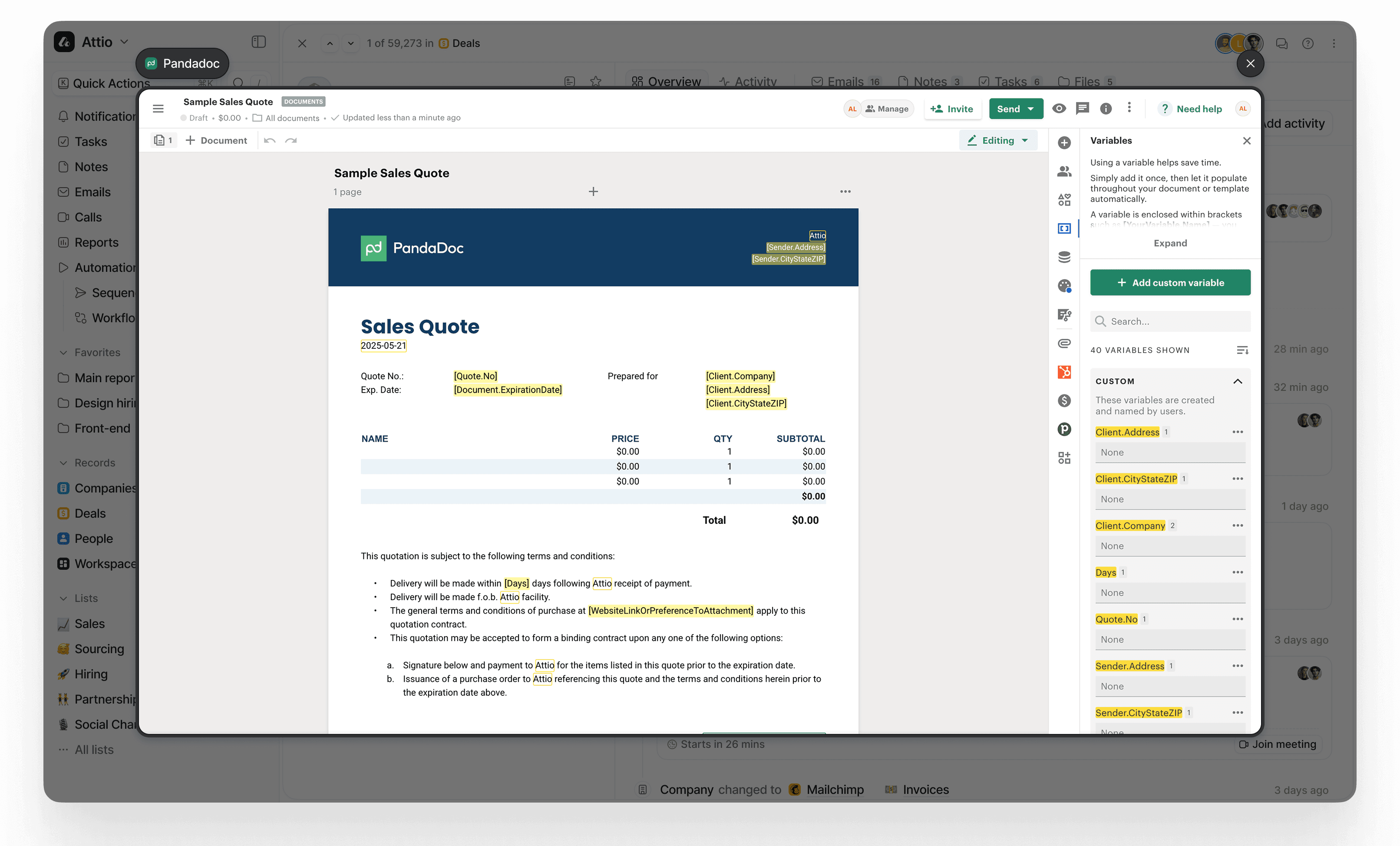Screen dimensions: 1400x846
Task: Close the Pandadoc overlay with round X
Action: 1250,64
